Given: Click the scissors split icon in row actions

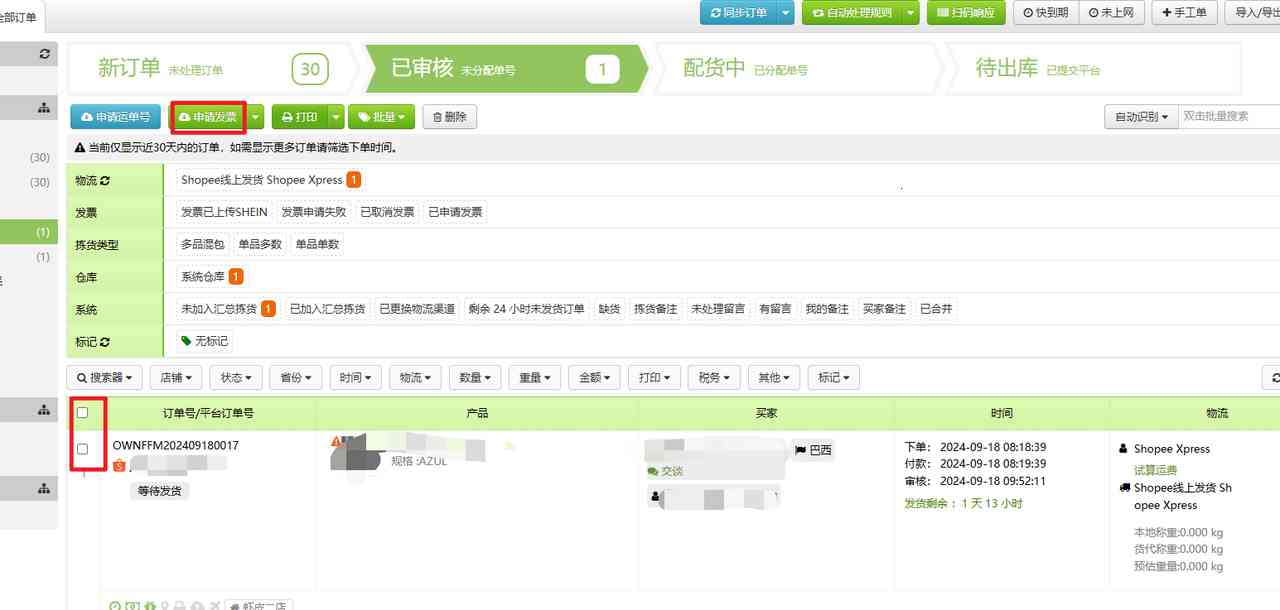Looking at the screenshot, I should pos(213,605).
